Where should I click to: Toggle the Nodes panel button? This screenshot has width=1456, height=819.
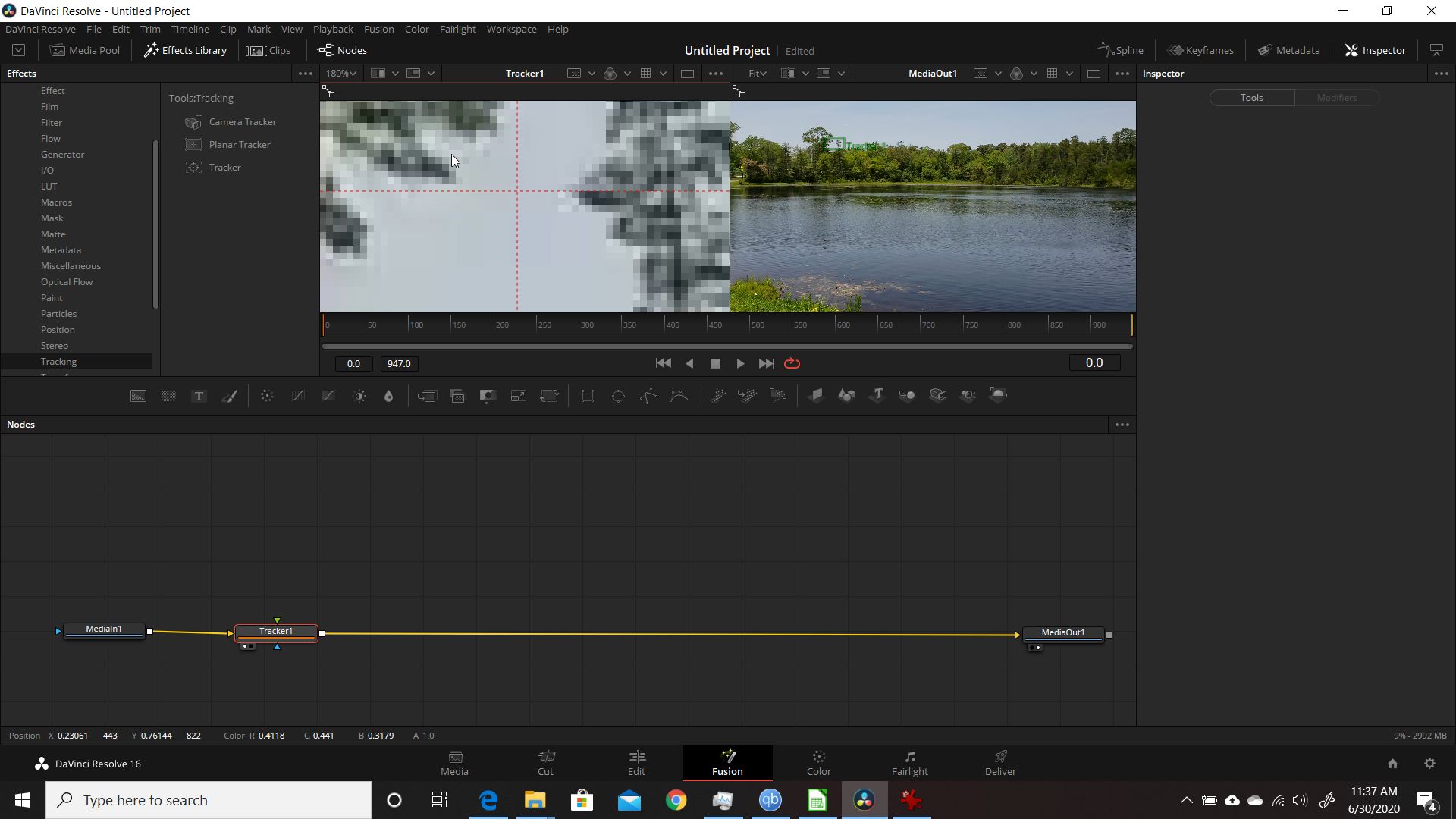[x=342, y=50]
